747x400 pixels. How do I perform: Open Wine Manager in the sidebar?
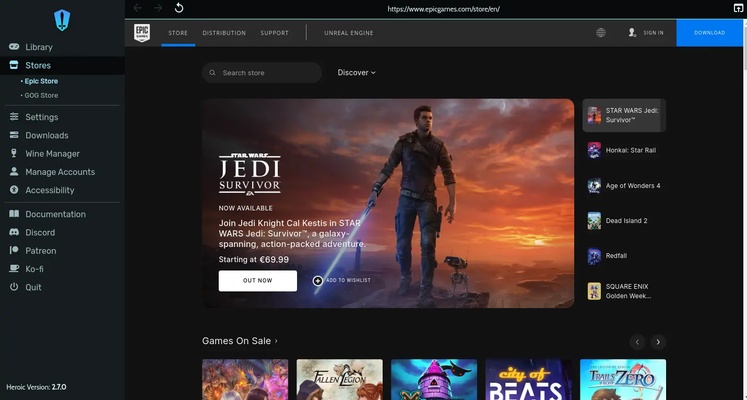pos(62,153)
